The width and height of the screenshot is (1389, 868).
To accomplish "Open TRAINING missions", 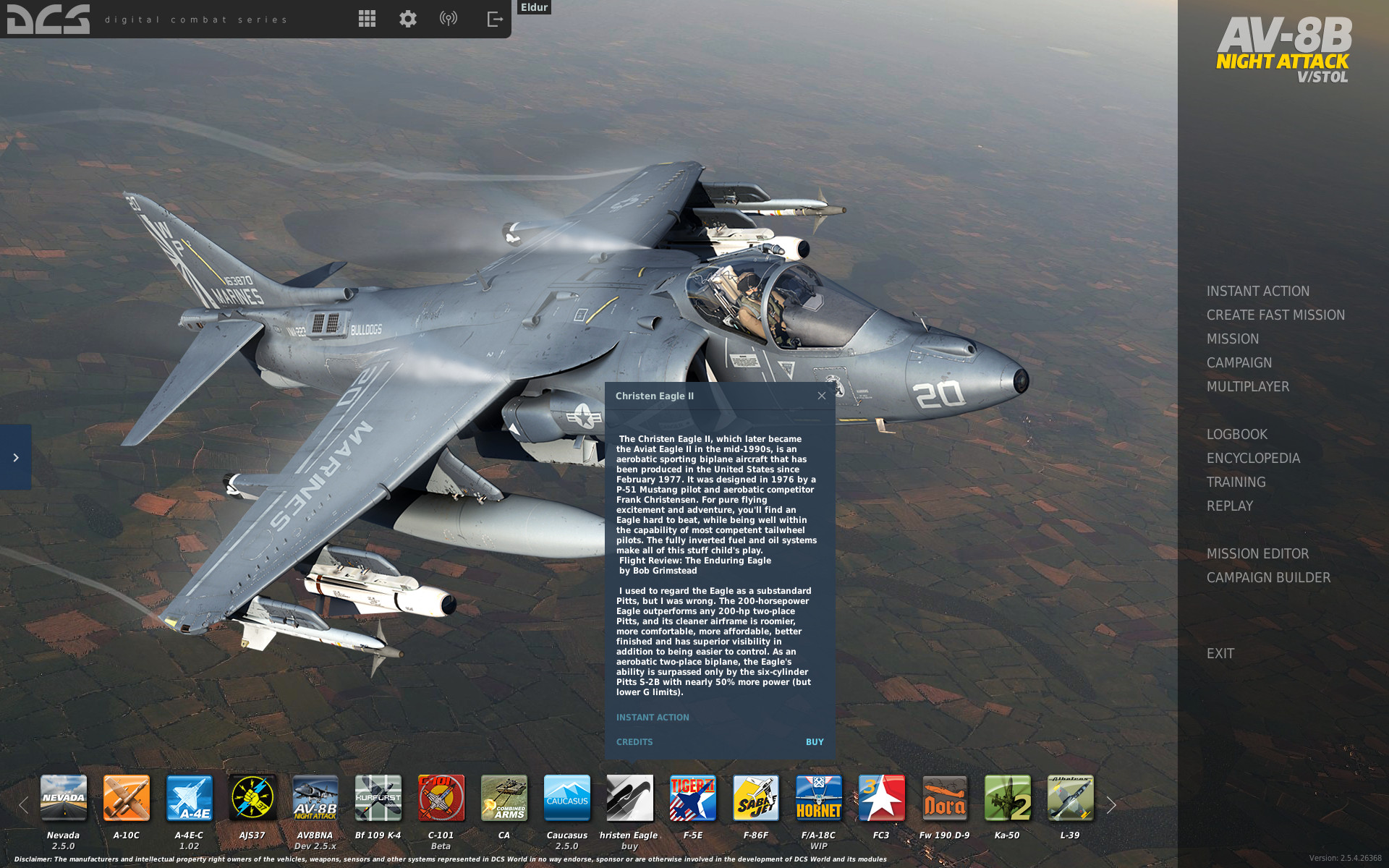I will click(x=1236, y=482).
